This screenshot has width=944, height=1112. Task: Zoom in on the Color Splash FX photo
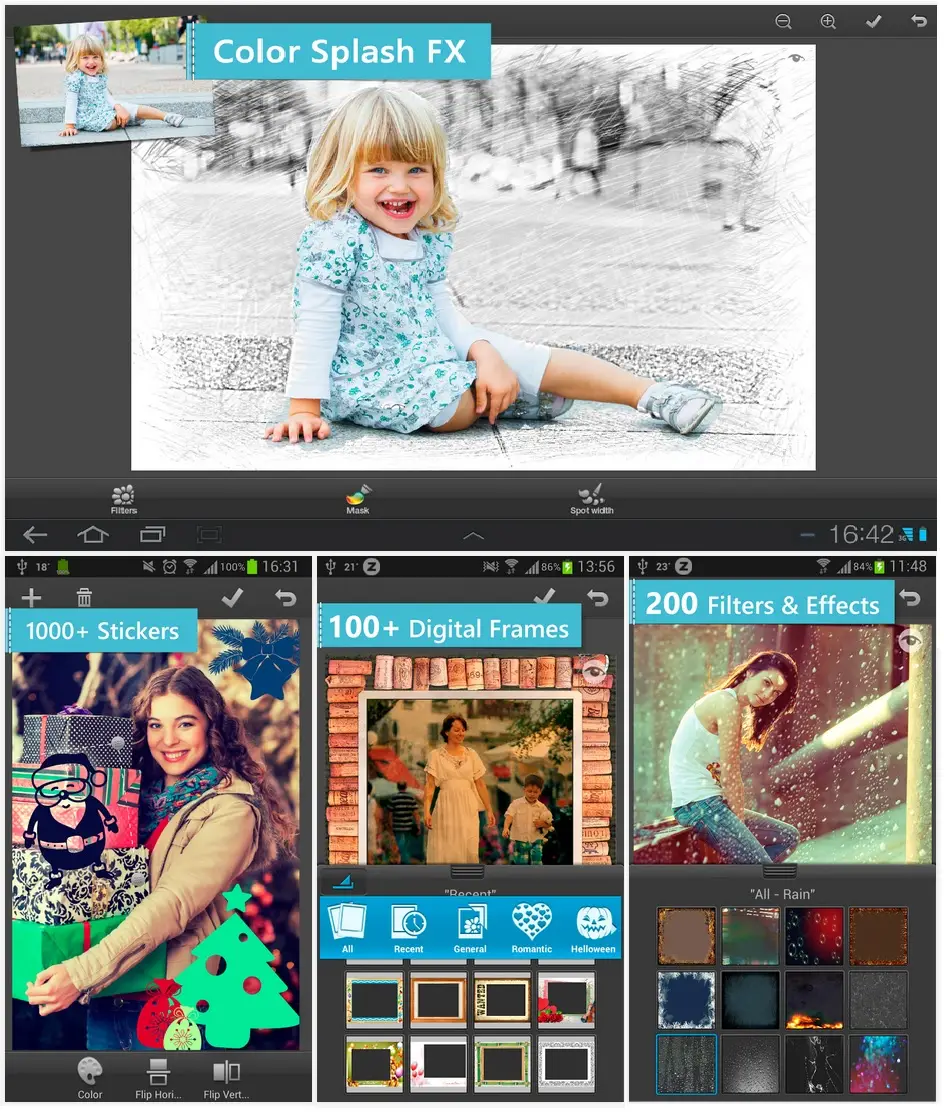click(x=828, y=22)
